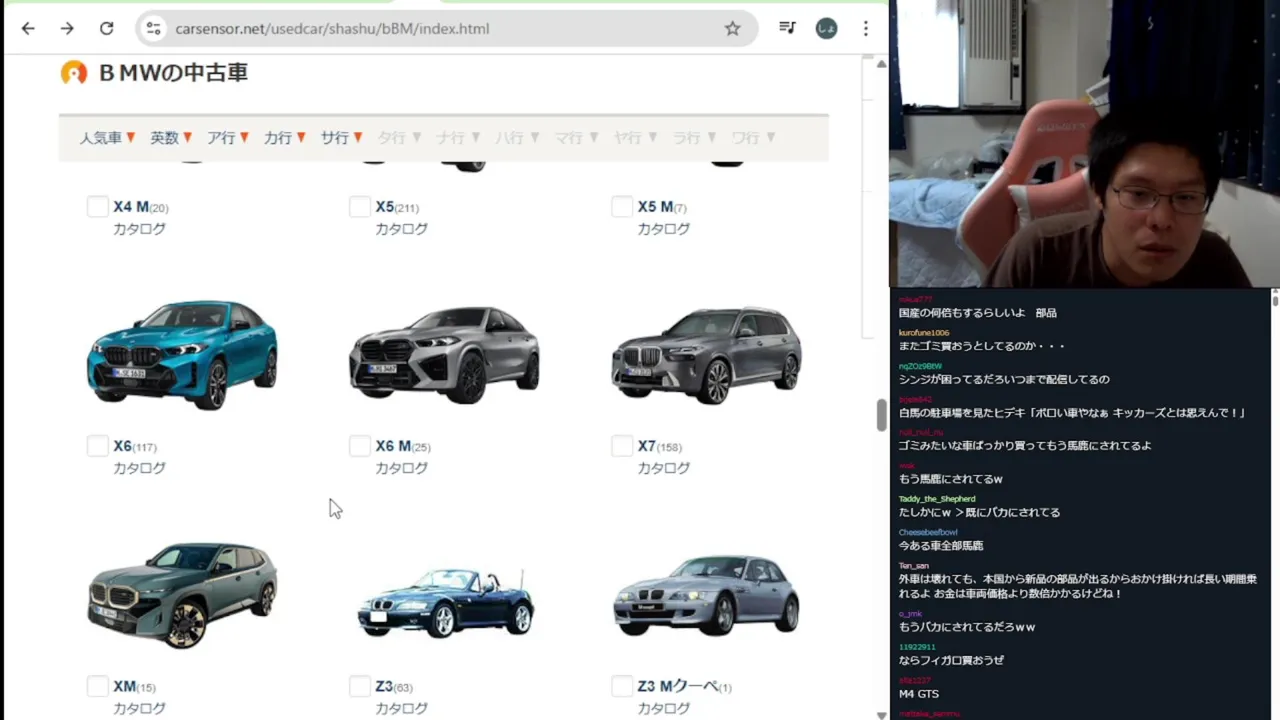Viewport: 1280px width, 720px height.
Task: Open カタログ link under X5
Action: click(x=401, y=228)
